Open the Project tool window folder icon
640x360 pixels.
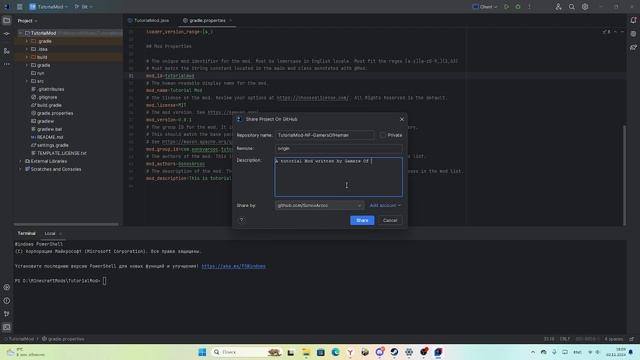point(7,20)
